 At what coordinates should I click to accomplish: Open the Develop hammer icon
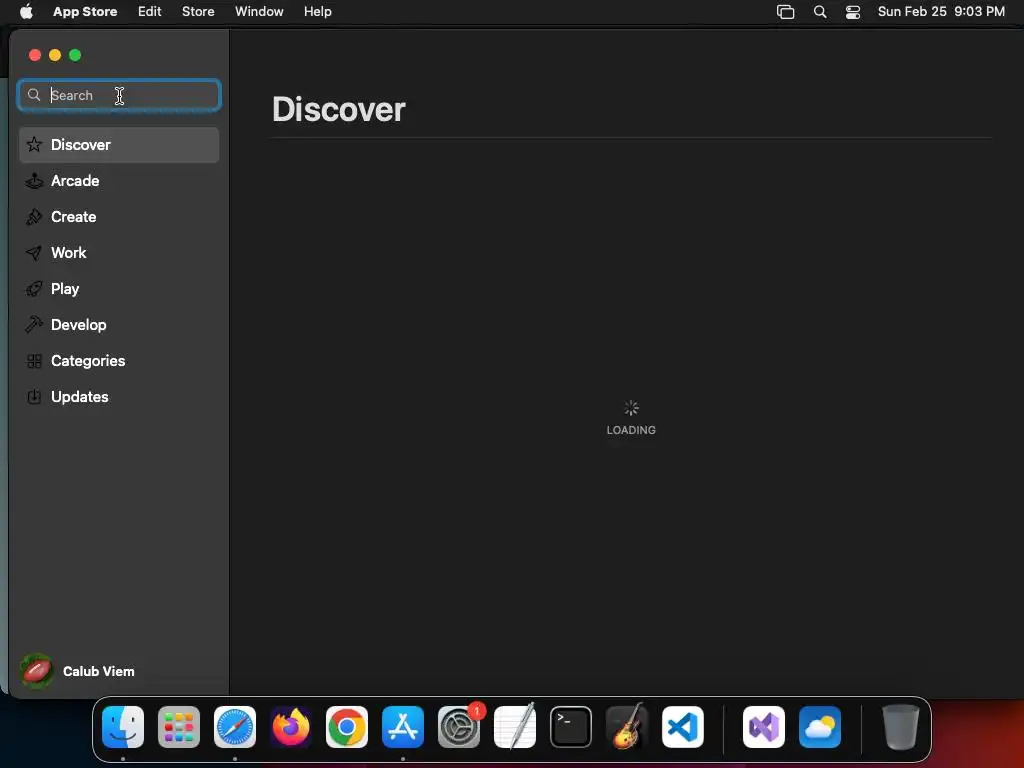tap(34, 325)
